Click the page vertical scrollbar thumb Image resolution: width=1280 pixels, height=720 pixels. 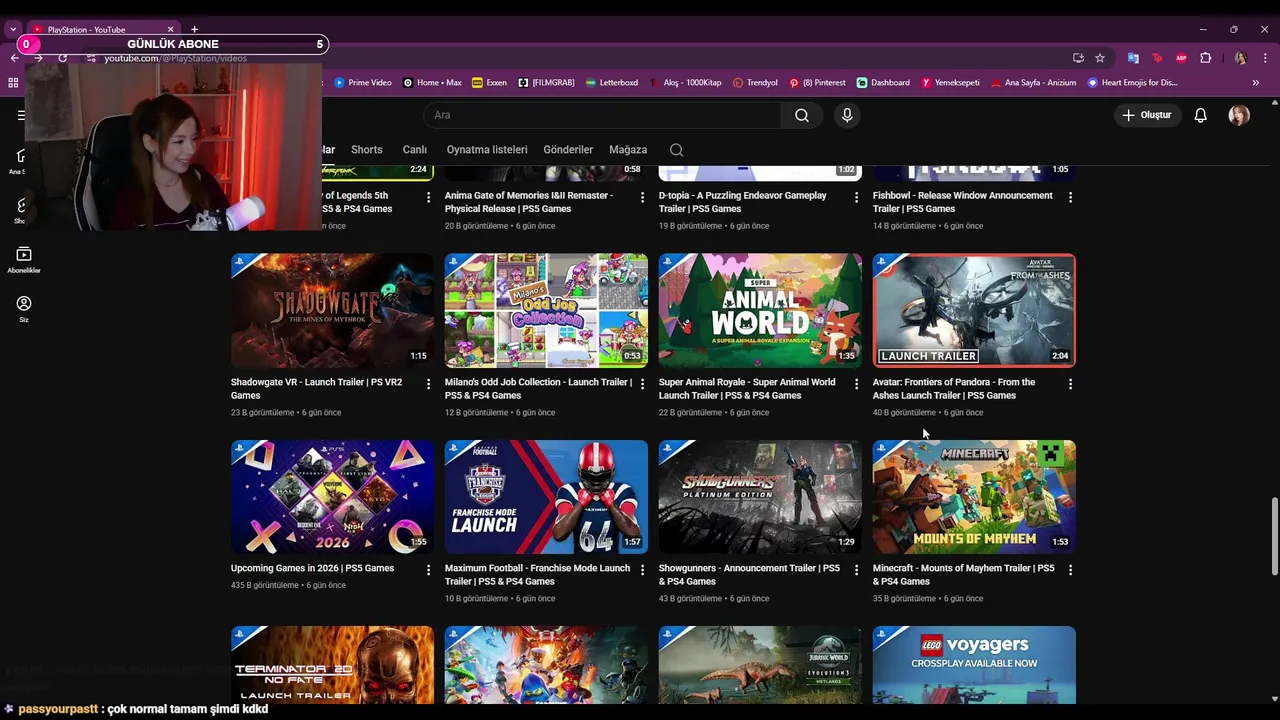1274,536
